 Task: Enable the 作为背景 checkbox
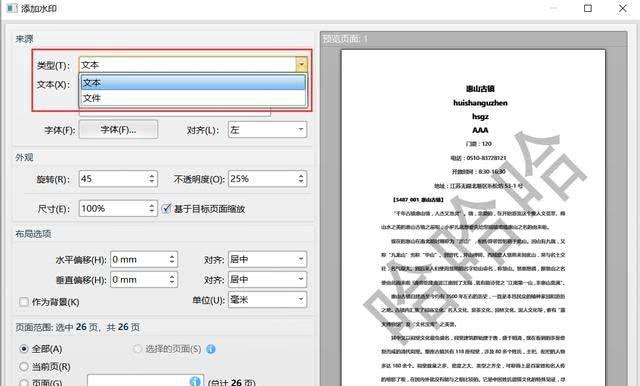point(24,302)
